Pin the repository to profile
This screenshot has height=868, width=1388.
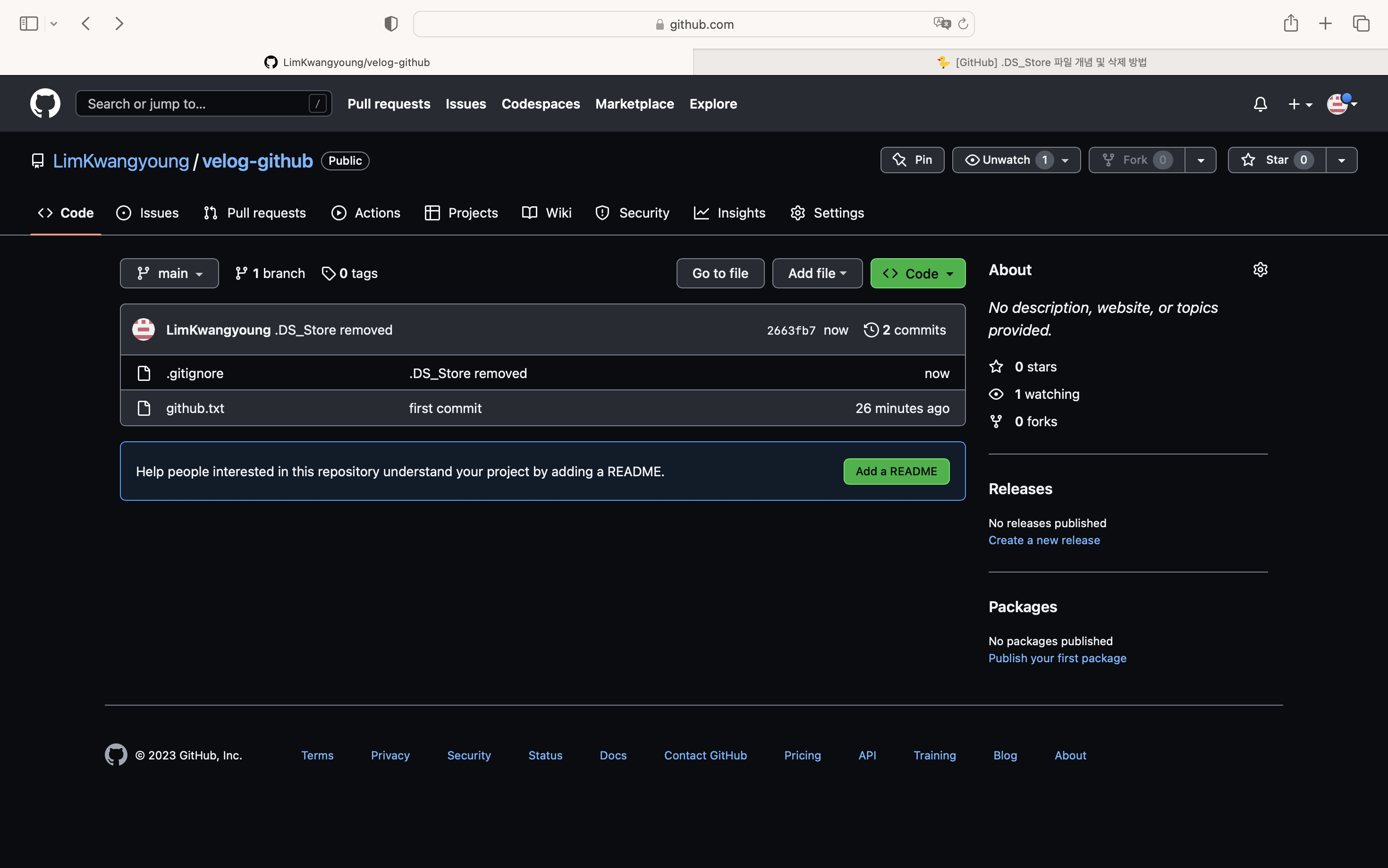point(912,160)
